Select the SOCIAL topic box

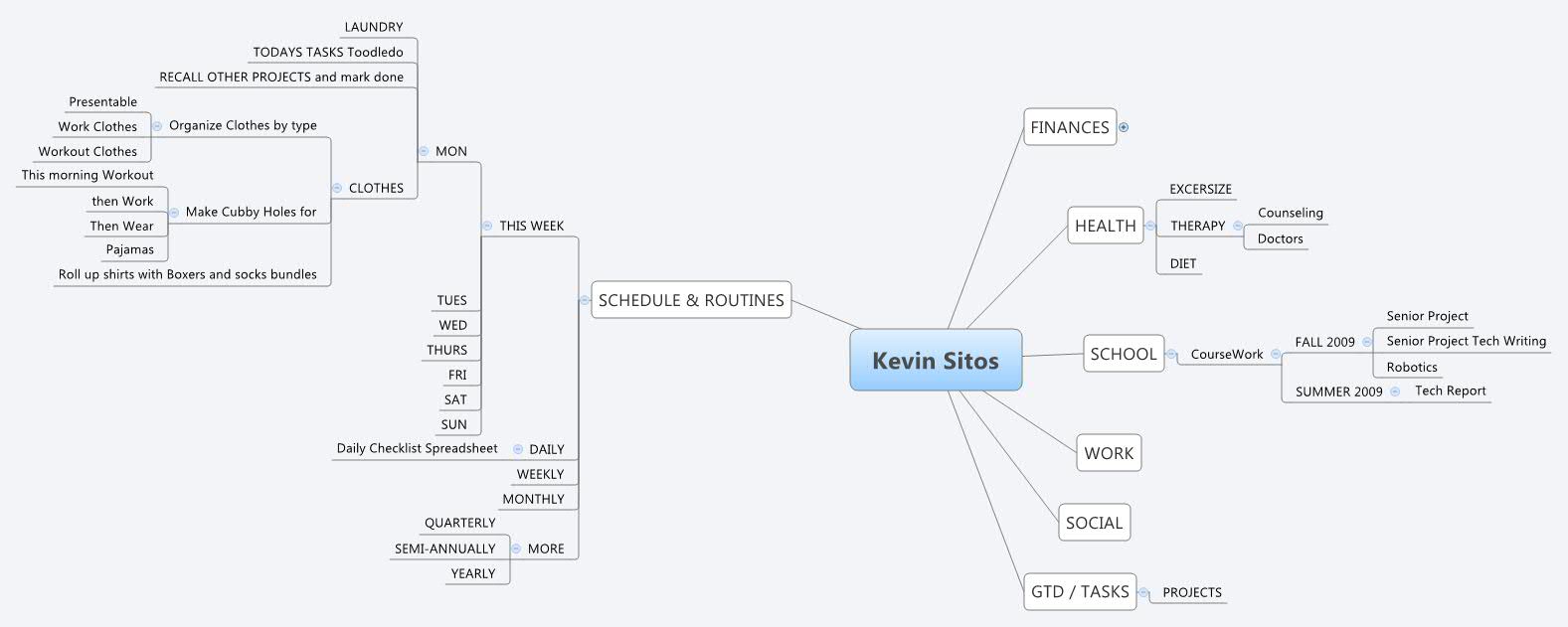coord(1094,523)
